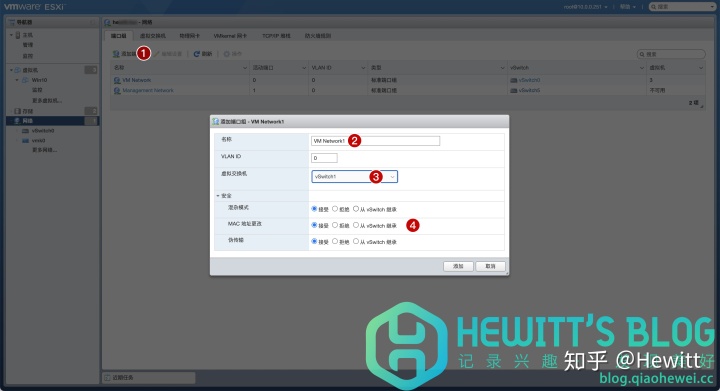Click the Networking (网络) icon in navigator
This screenshot has height=391, width=720.
(17, 121)
